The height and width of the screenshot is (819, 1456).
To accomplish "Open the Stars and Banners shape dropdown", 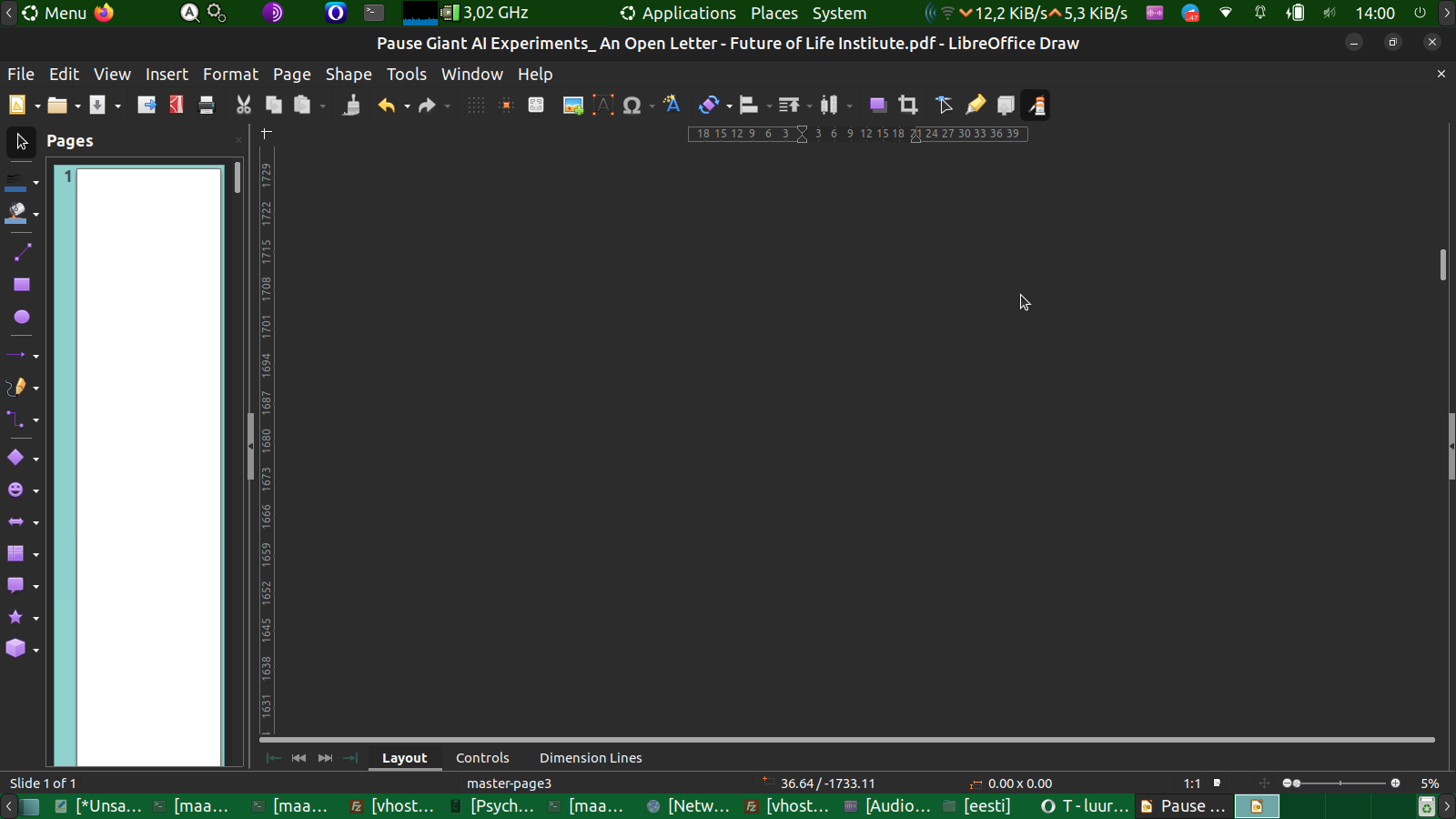I will 36,619.
